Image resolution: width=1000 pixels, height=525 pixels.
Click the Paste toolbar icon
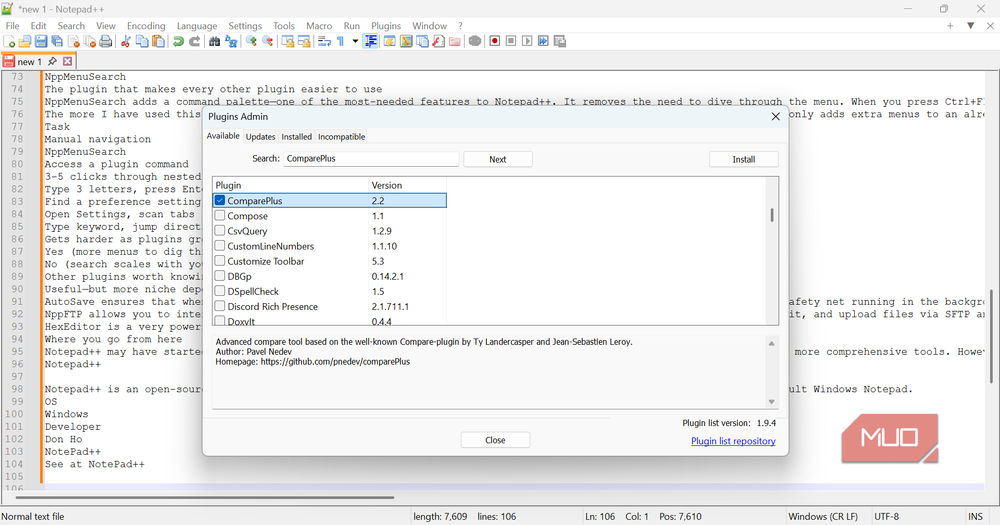tap(158, 41)
